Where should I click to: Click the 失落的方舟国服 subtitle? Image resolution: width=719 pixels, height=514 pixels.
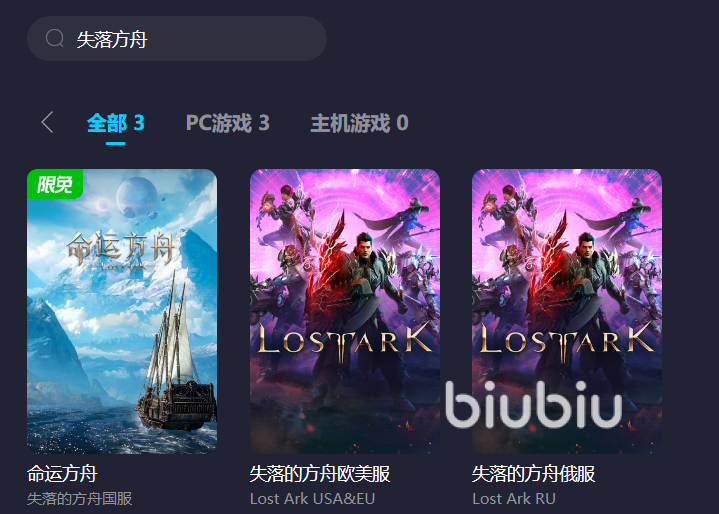tap(79, 498)
